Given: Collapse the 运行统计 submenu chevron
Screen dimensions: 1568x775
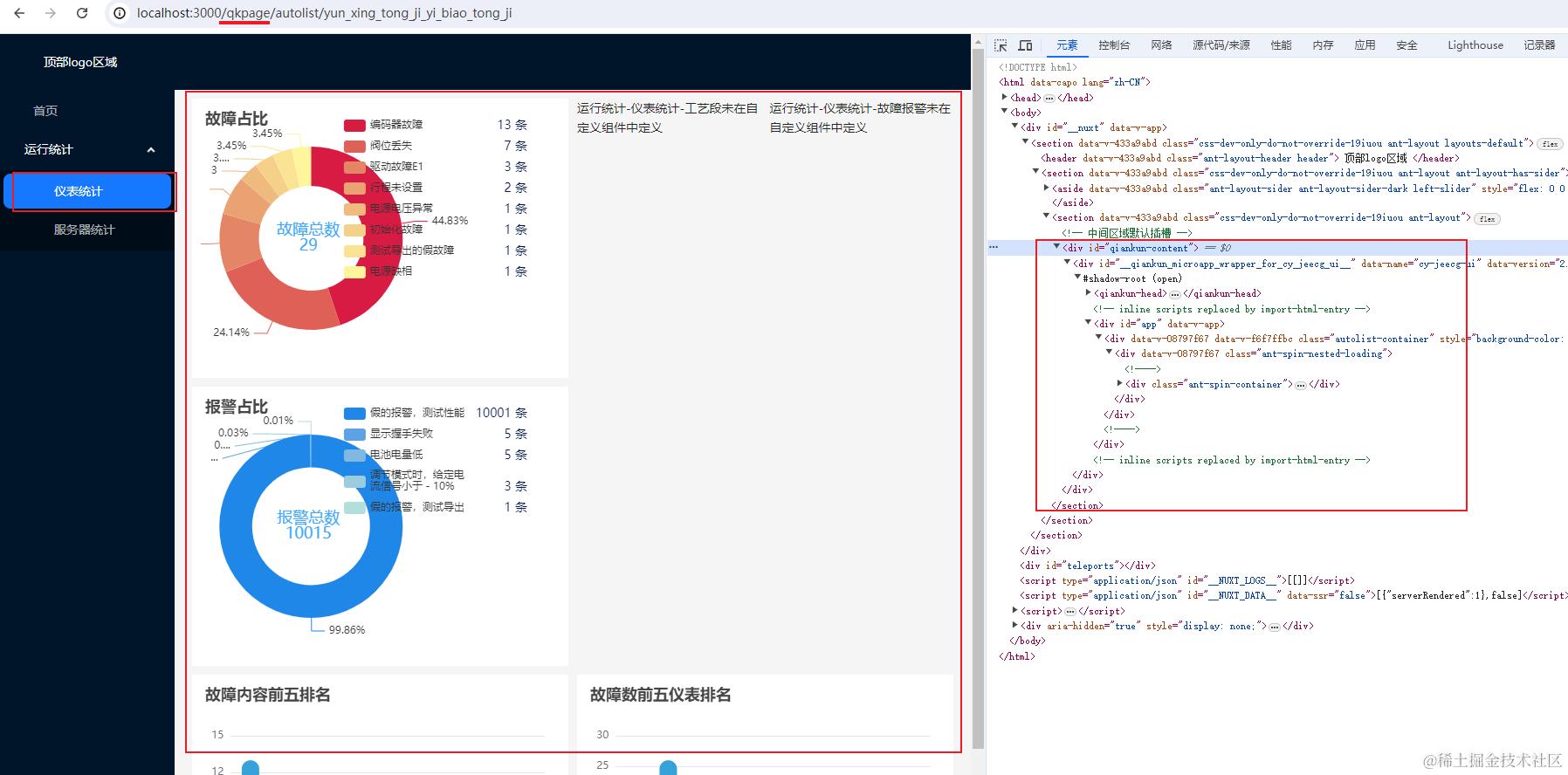Looking at the screenshot, I should [x=151, y=150].
